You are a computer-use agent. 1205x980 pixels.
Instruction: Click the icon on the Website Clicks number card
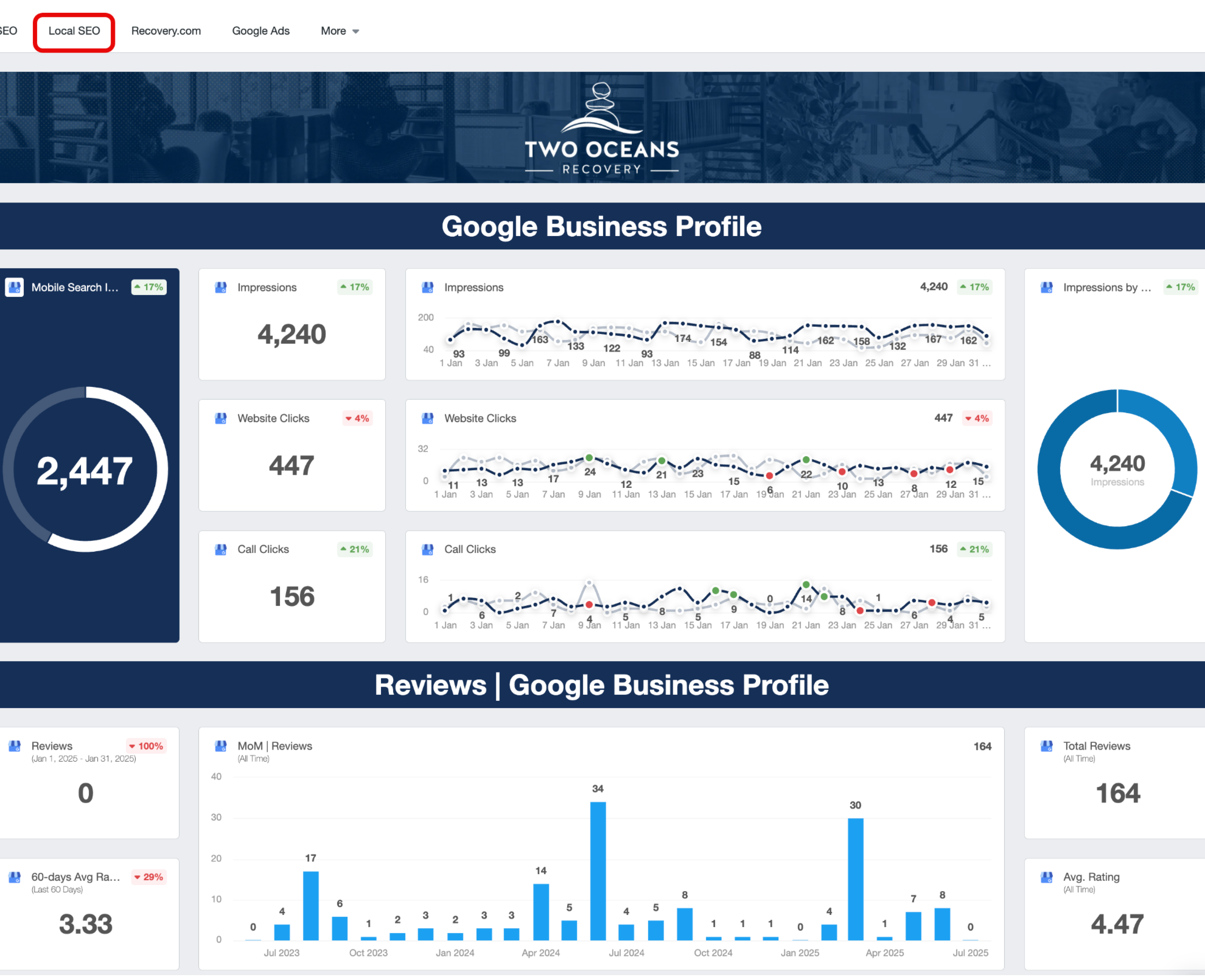point(221,418)
